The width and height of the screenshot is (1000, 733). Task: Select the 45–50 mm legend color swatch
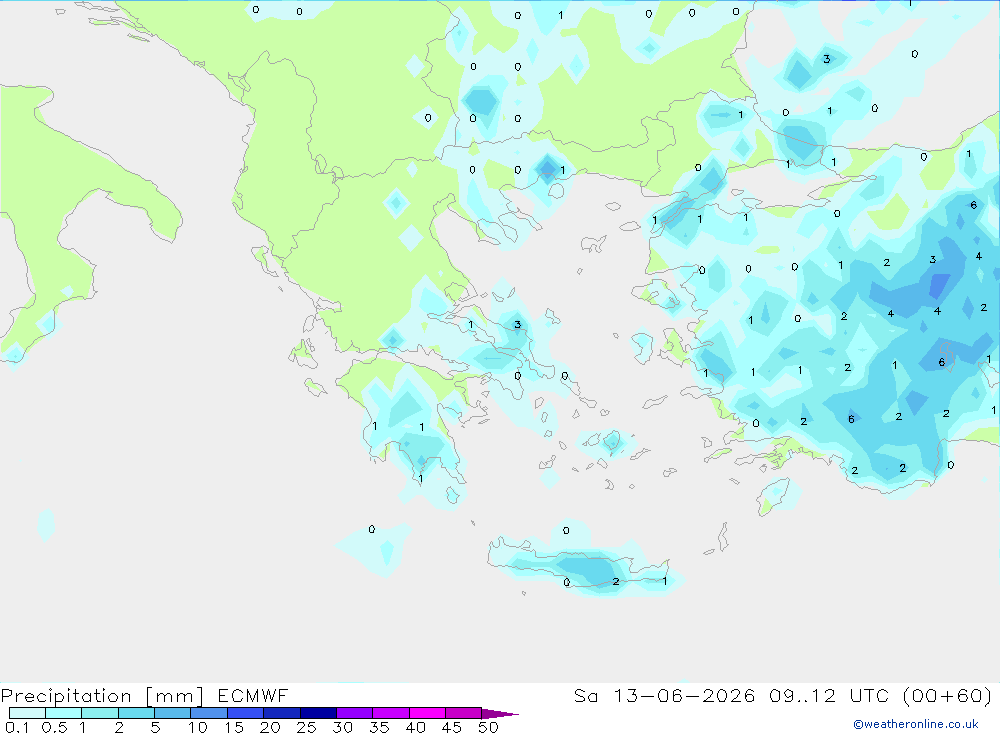tap(464, 713)
